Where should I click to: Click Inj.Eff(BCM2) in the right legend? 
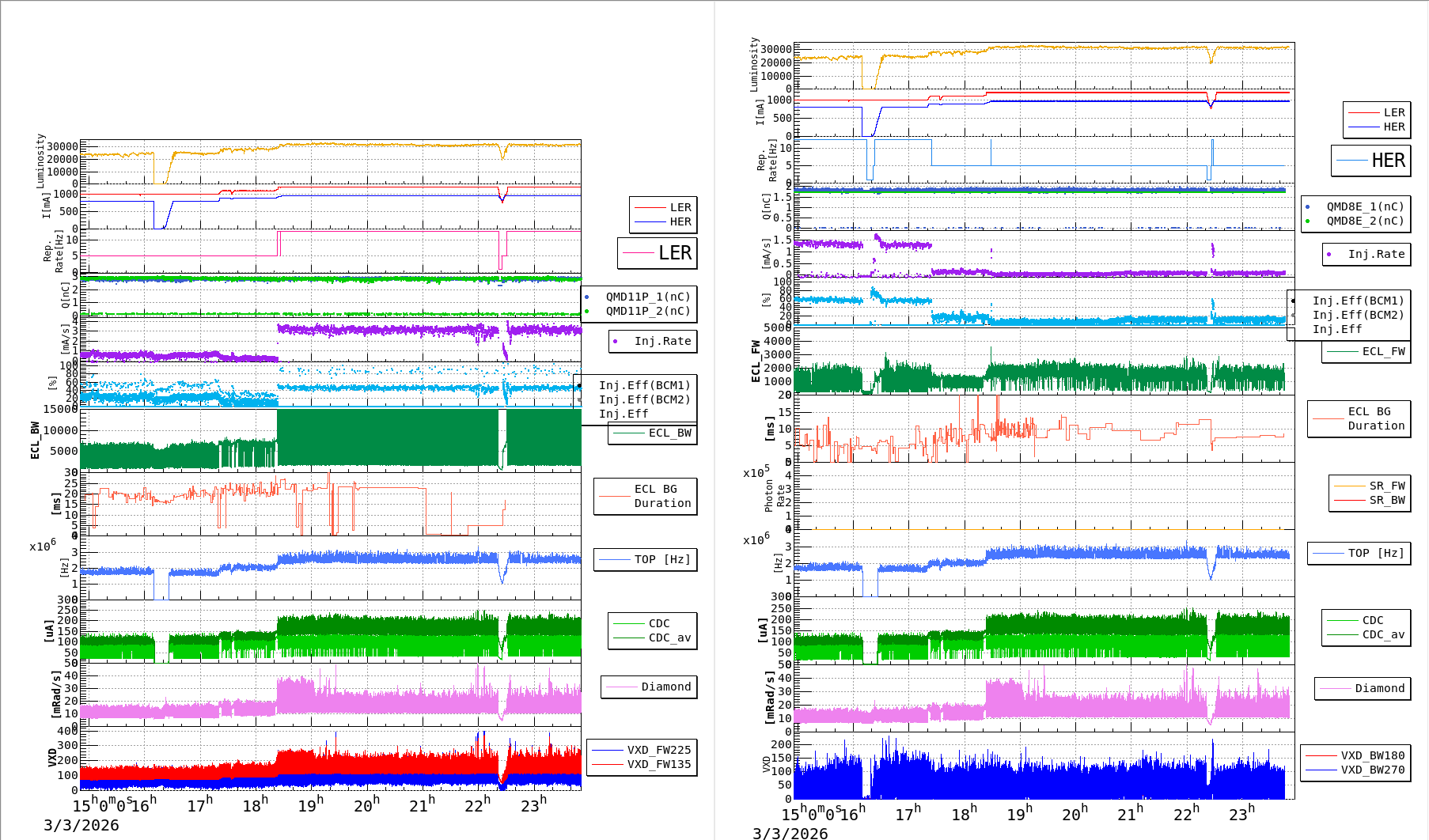tap(1358, 315)
